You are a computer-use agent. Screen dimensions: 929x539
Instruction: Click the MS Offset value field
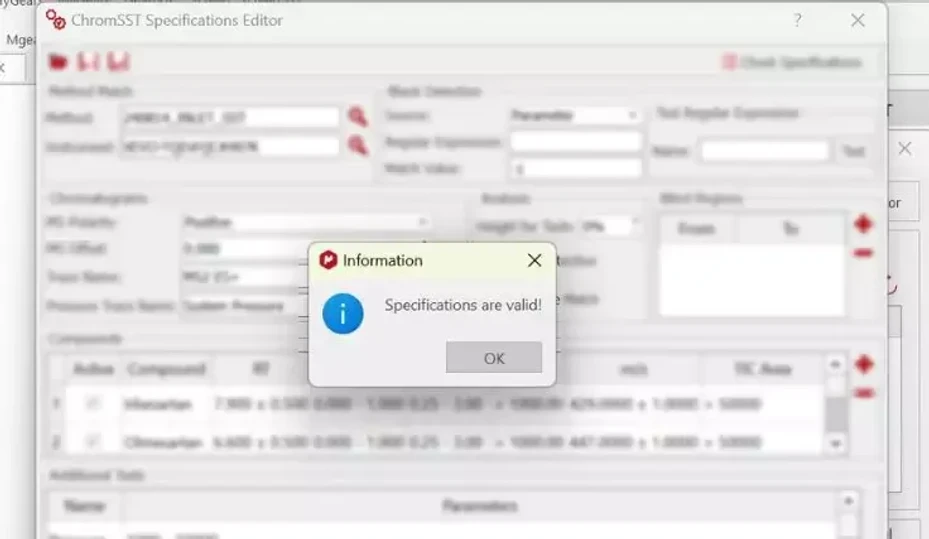click(244, 248)
